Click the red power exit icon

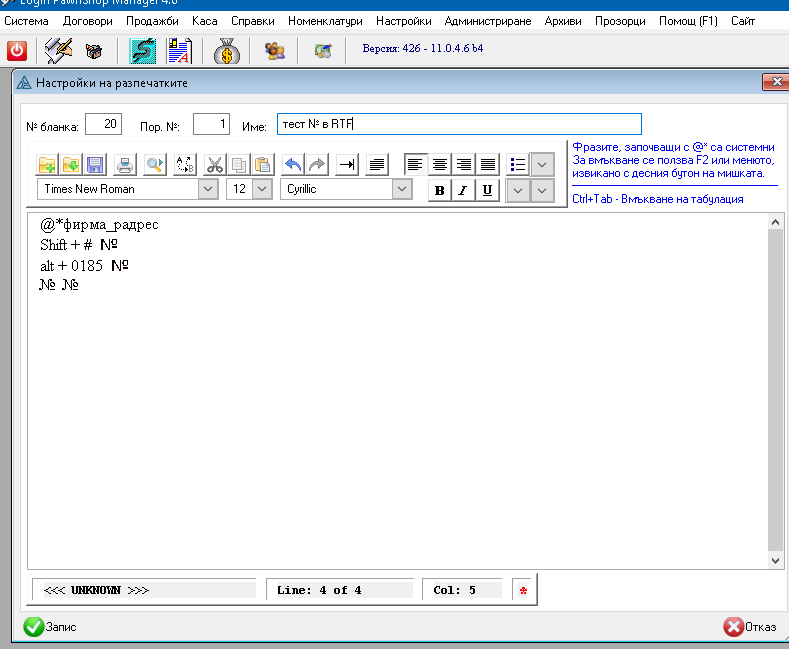[x=17, y=50]
